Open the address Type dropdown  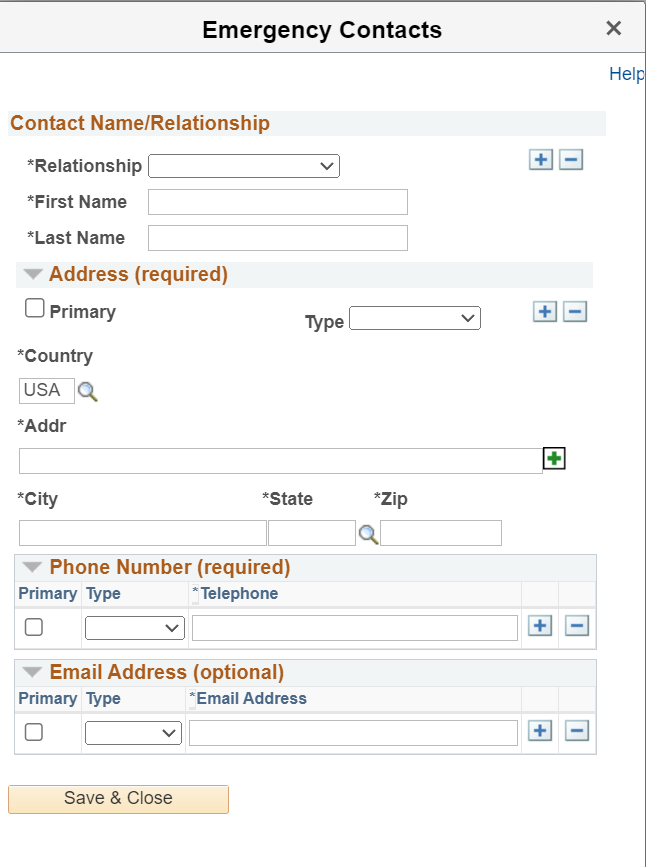415,318
